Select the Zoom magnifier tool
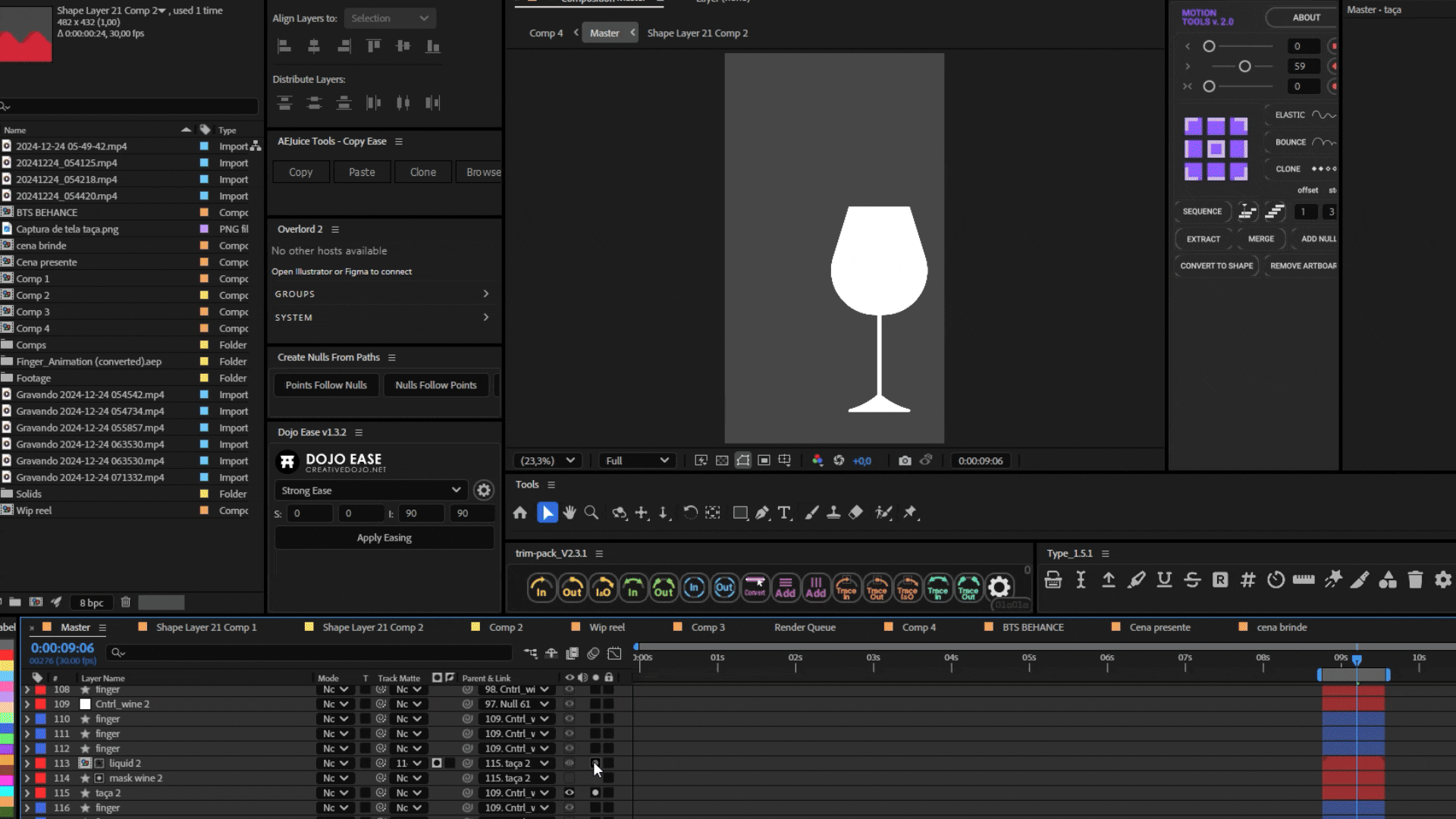Screen dimensions: 1456x819 (x=591, y=513)
